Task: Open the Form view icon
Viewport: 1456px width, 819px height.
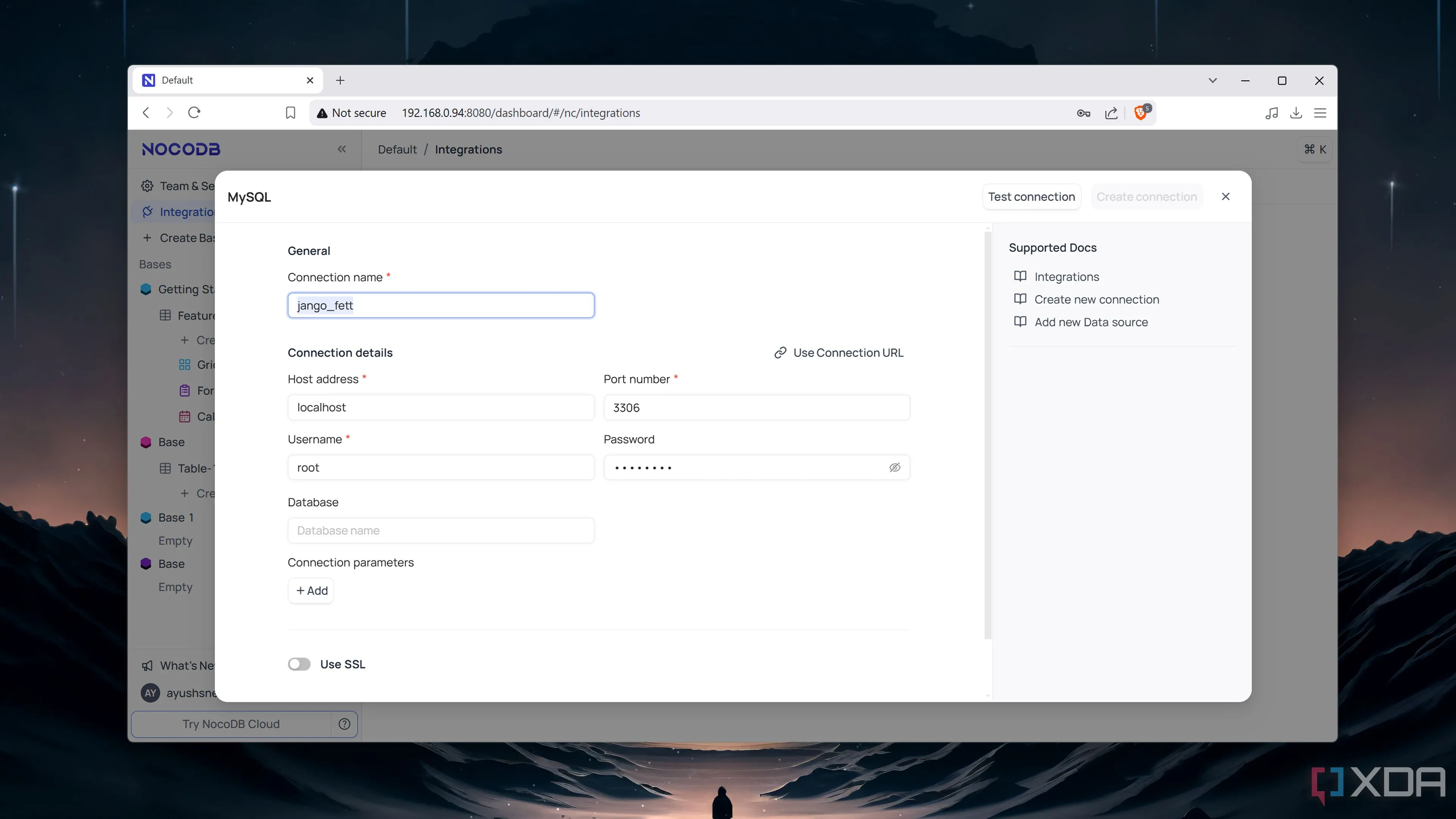Action: coord(185,391)
